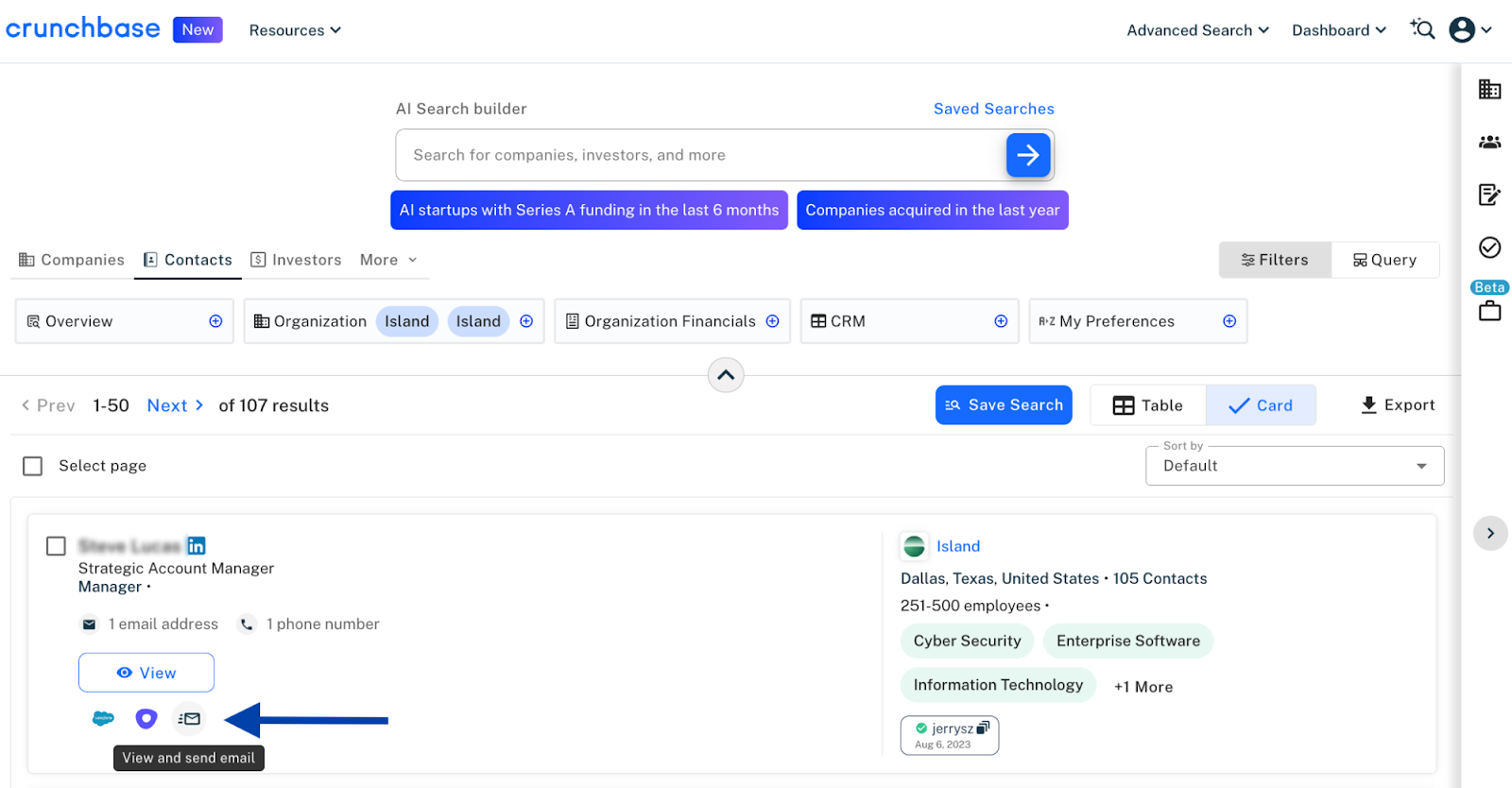The height and width of the screenshot is (788, 1512).
Task: Click the Cyber Security category tag
Action: click(967, 641)
